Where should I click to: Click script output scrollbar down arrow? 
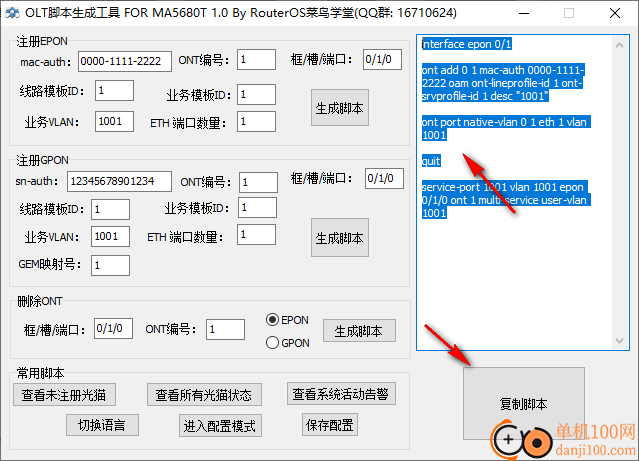click(619, 340)
